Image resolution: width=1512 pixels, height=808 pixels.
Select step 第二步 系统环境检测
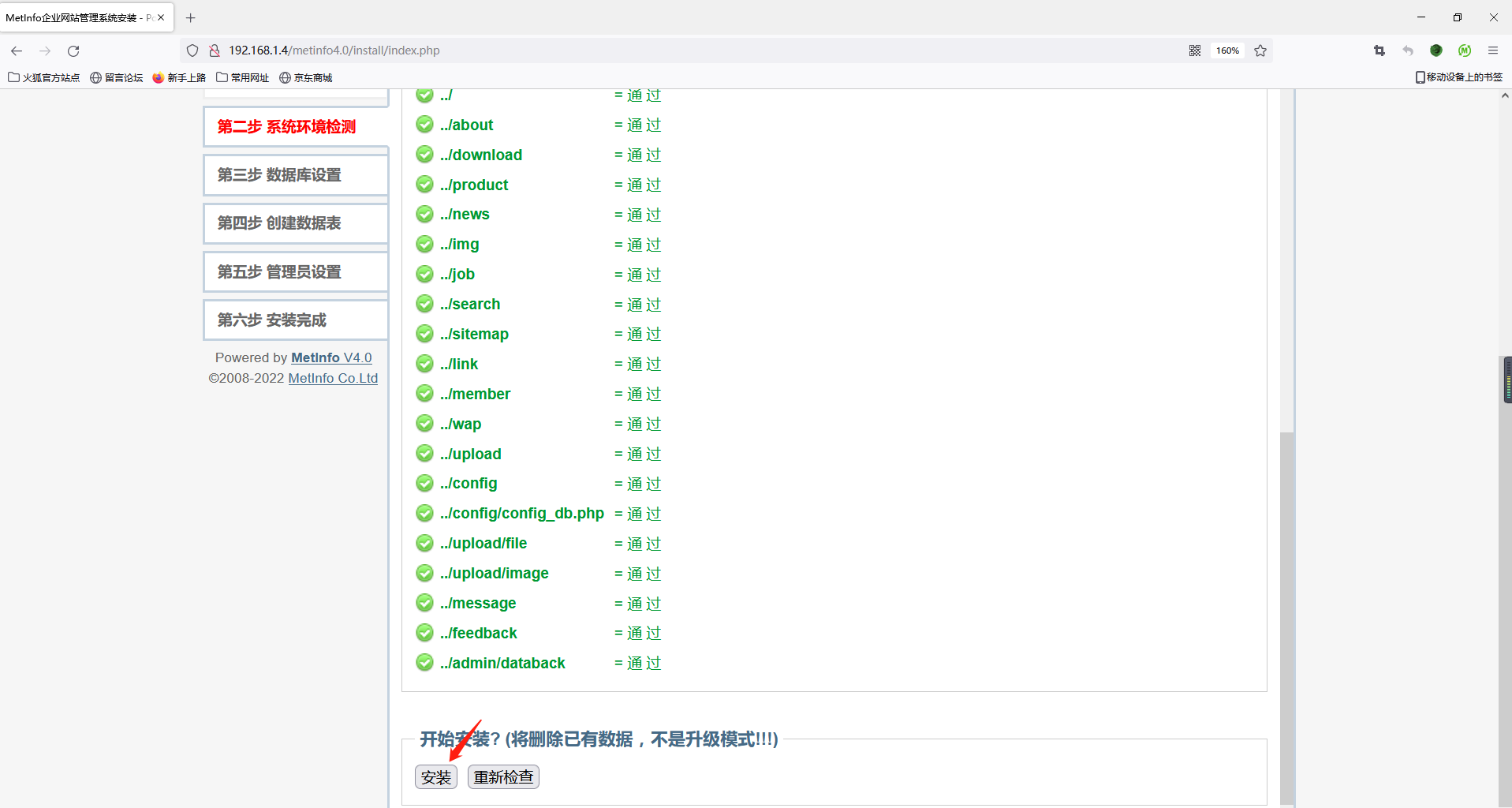296,127
